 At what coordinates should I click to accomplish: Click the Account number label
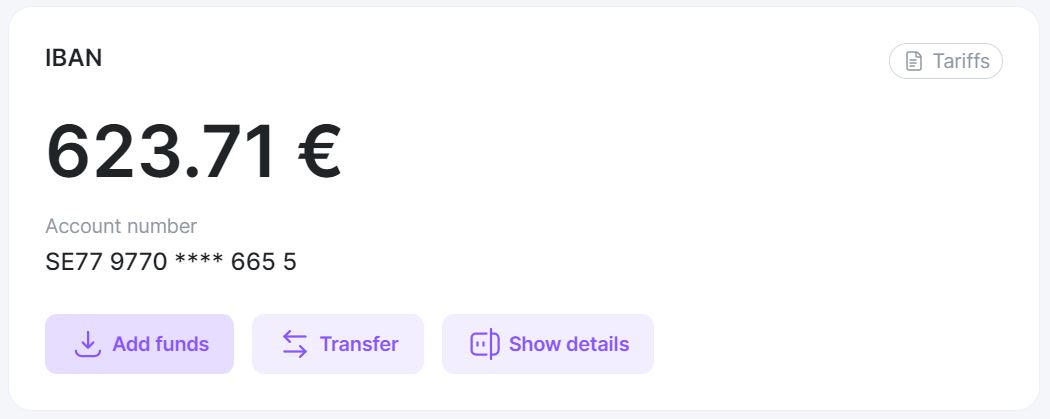point(121,226)
